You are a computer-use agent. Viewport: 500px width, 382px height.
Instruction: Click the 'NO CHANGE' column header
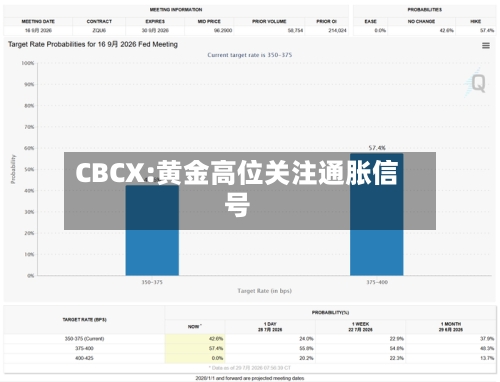click(x=421, y=21)
